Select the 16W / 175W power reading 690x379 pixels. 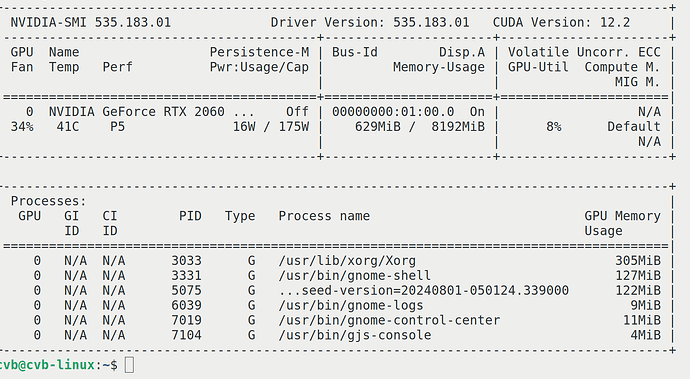coord(271,127)
